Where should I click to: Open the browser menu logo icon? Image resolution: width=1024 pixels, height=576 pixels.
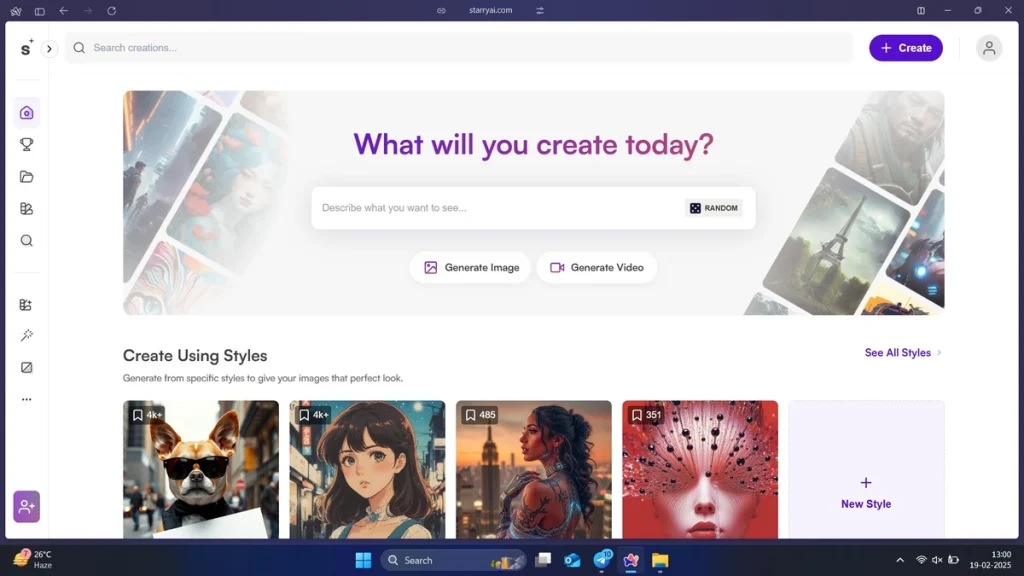pyautogui.click(x=16, y=11)
